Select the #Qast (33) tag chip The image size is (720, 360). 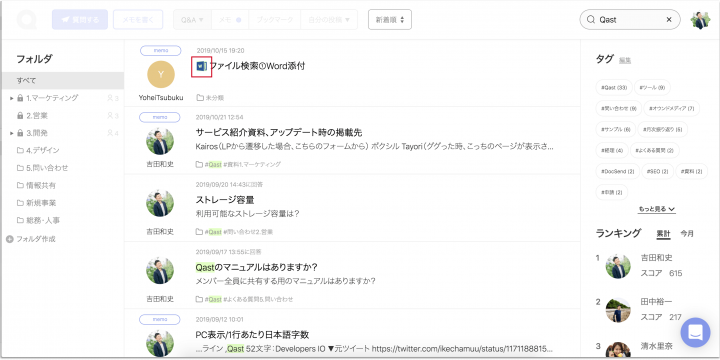pyautogui.click(x=614, y=87)
